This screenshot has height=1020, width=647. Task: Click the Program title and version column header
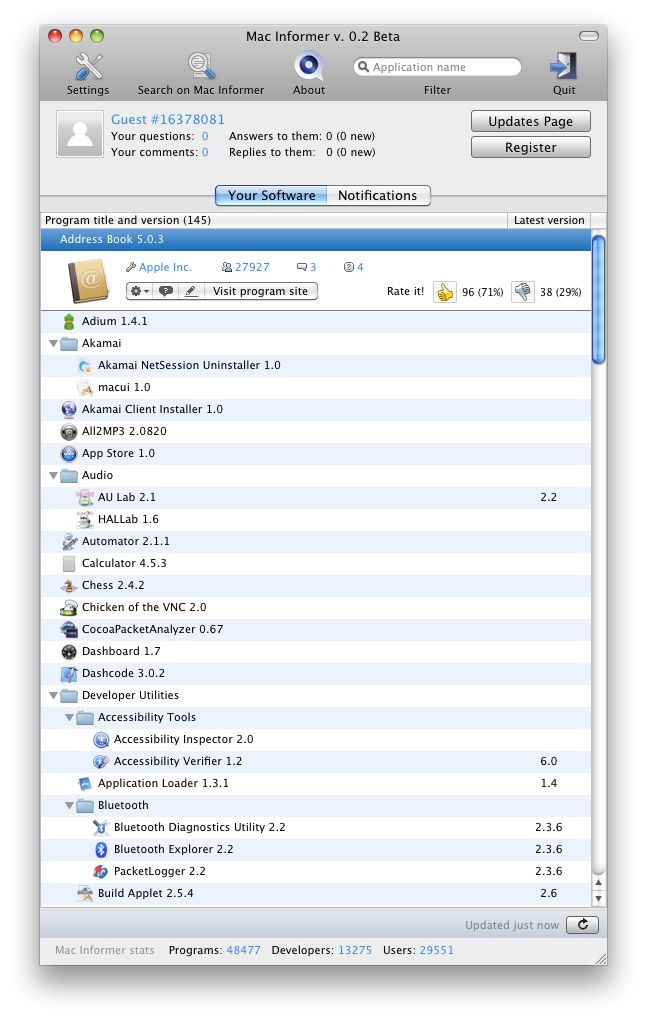274,220
